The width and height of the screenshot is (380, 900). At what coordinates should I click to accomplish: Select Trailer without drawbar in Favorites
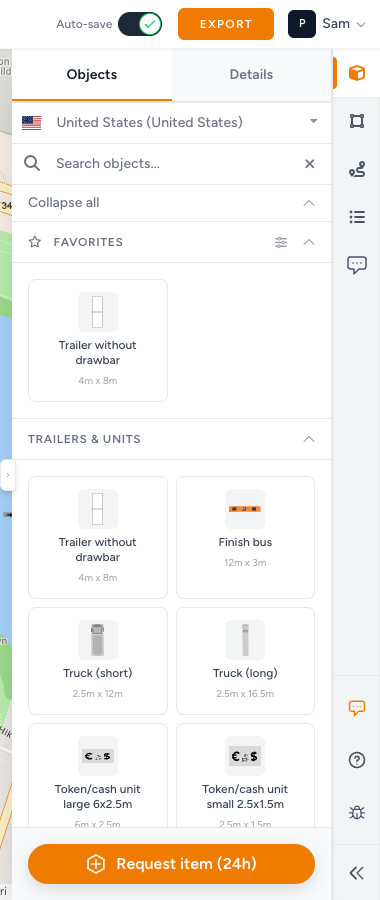[x=98, y=340]
